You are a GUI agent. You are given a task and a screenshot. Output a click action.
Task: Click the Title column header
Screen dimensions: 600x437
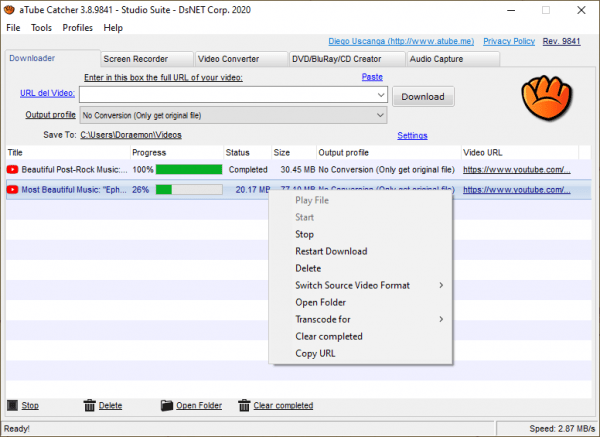pos(68,153)
